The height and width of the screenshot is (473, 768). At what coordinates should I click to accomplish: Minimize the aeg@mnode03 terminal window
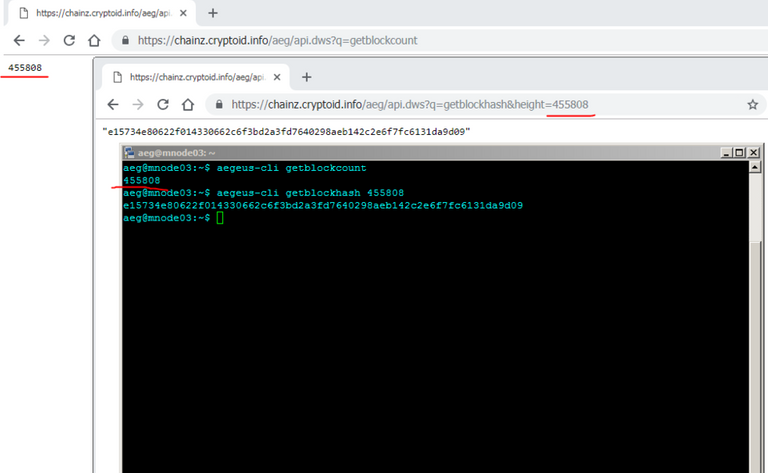[x=726, y=153]
